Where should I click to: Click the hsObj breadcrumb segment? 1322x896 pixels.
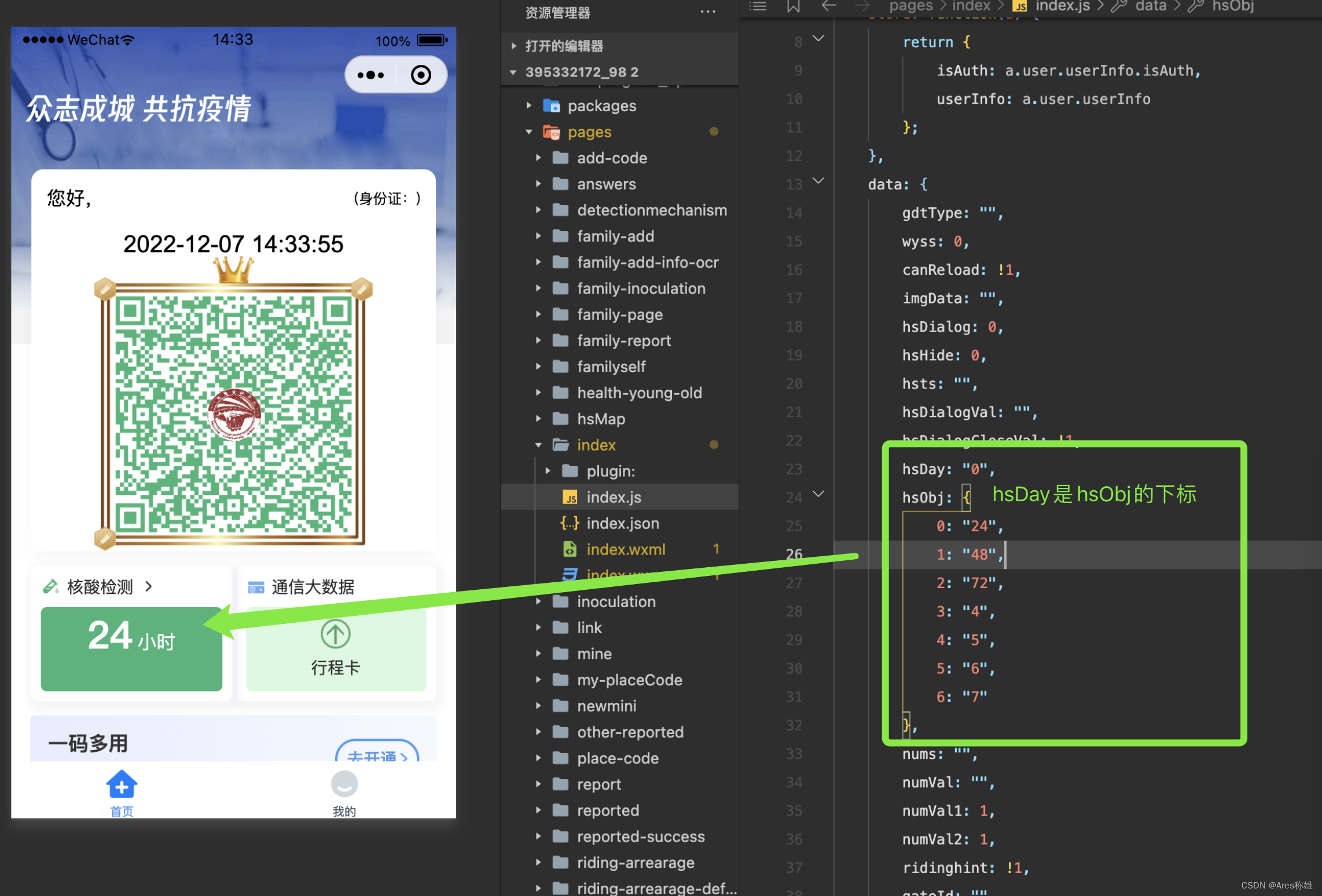click(x=1233, y=6)
